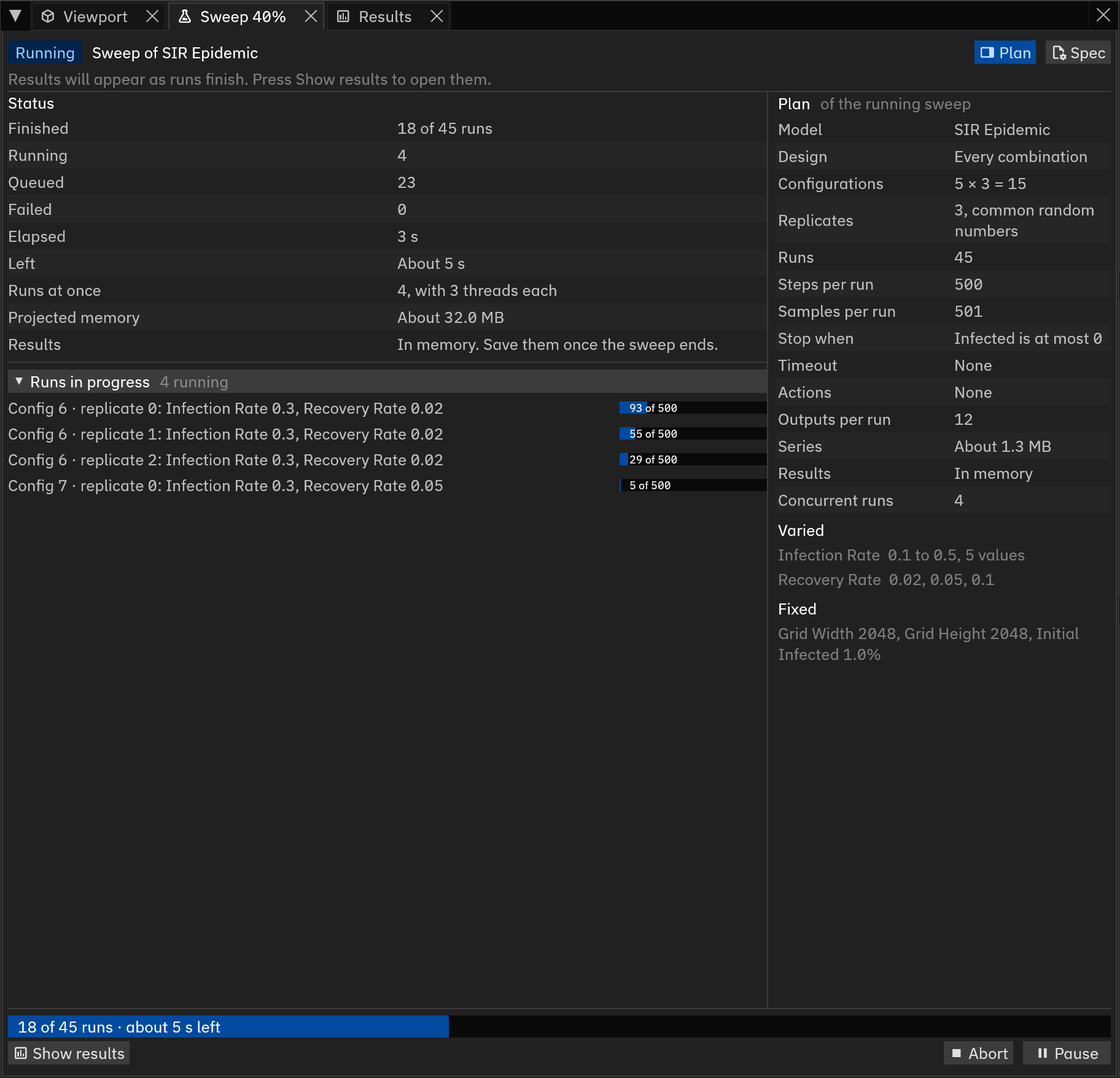1120x1078 pixels.
Task: Select the Config 6 replicate 0 row
Action: (x=387, y=408)
